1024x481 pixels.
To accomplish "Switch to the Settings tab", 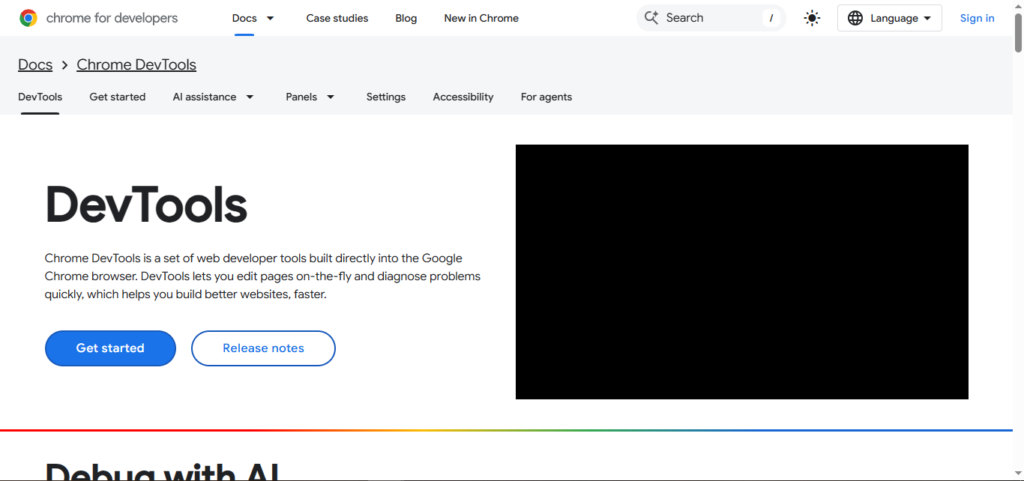I will click(386, 97).
